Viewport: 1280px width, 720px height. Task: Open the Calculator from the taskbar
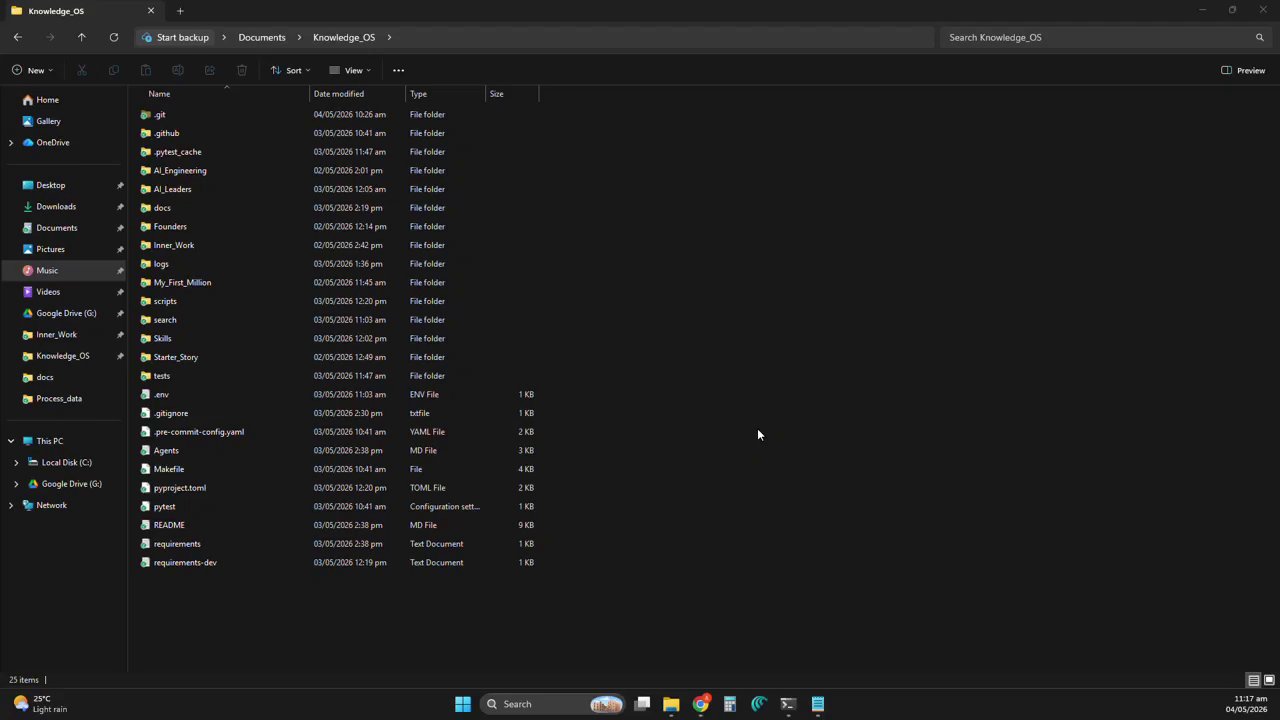click(x=730, y=704)
